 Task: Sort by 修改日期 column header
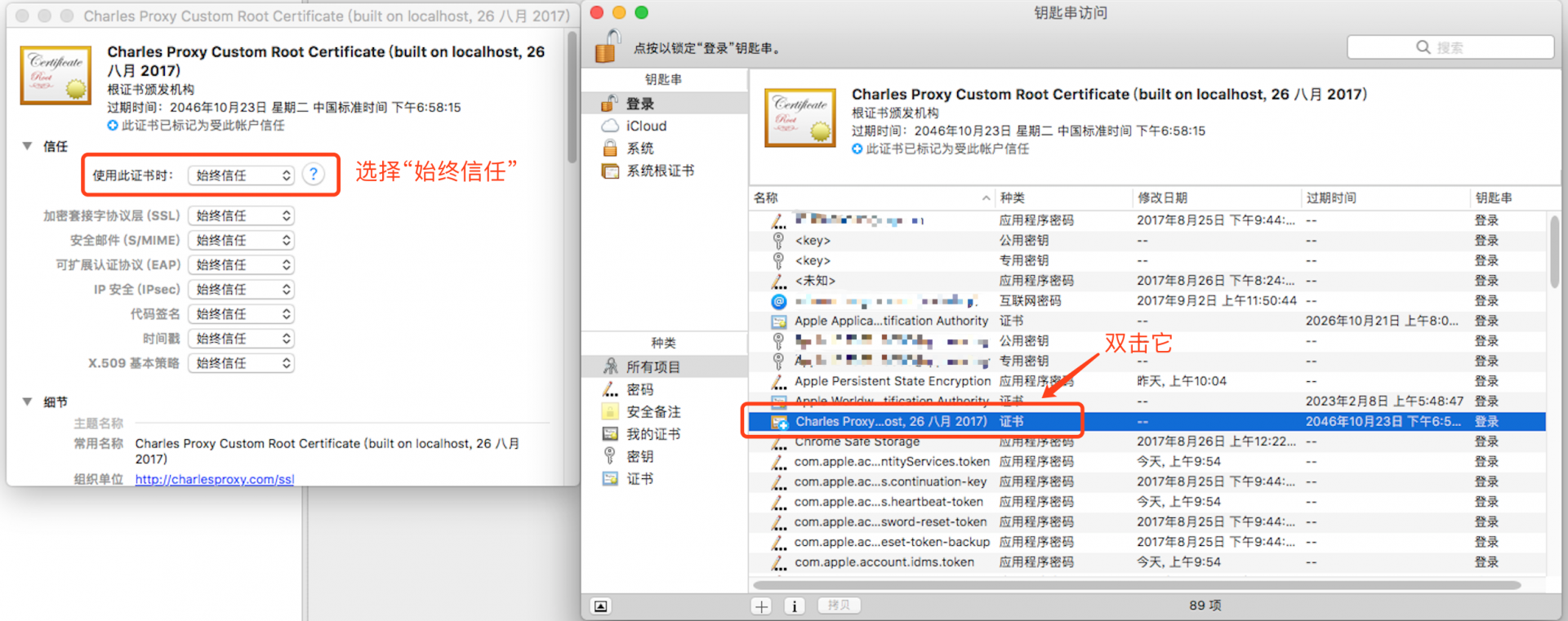click(1217, 198)
